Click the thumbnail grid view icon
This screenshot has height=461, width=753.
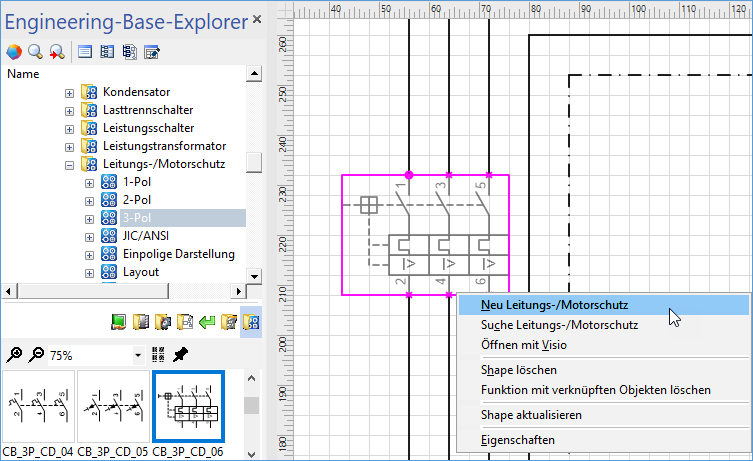[157, 355]
